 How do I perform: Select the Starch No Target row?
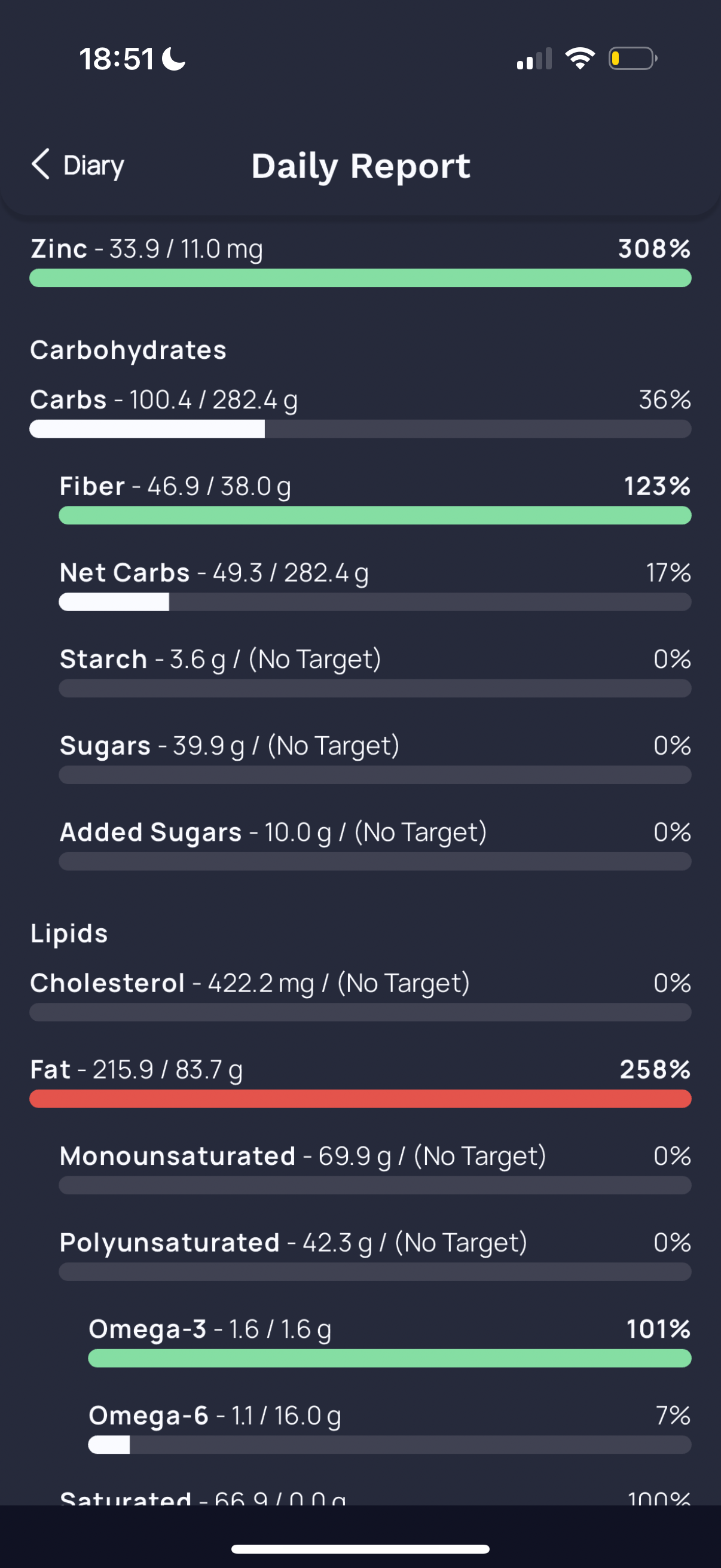pos(375,672)
